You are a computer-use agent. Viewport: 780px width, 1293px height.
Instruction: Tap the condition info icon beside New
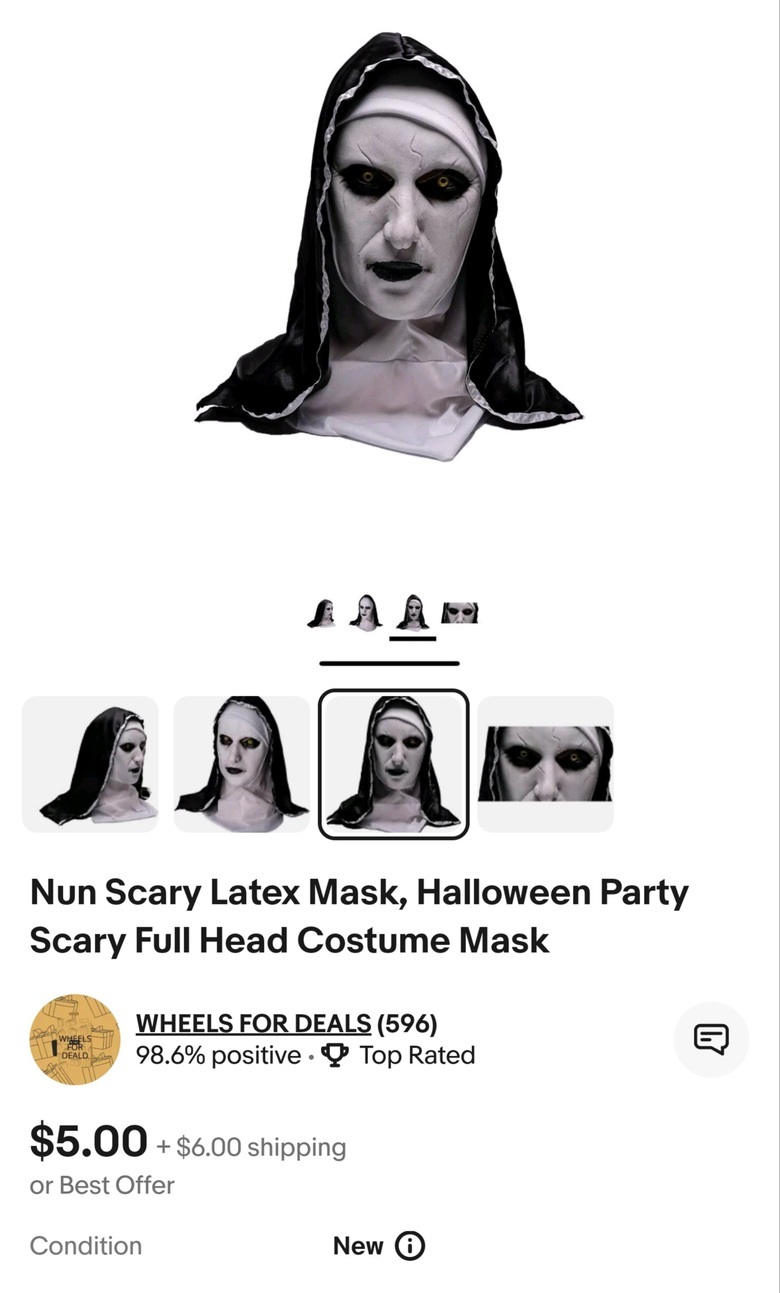410,1246
